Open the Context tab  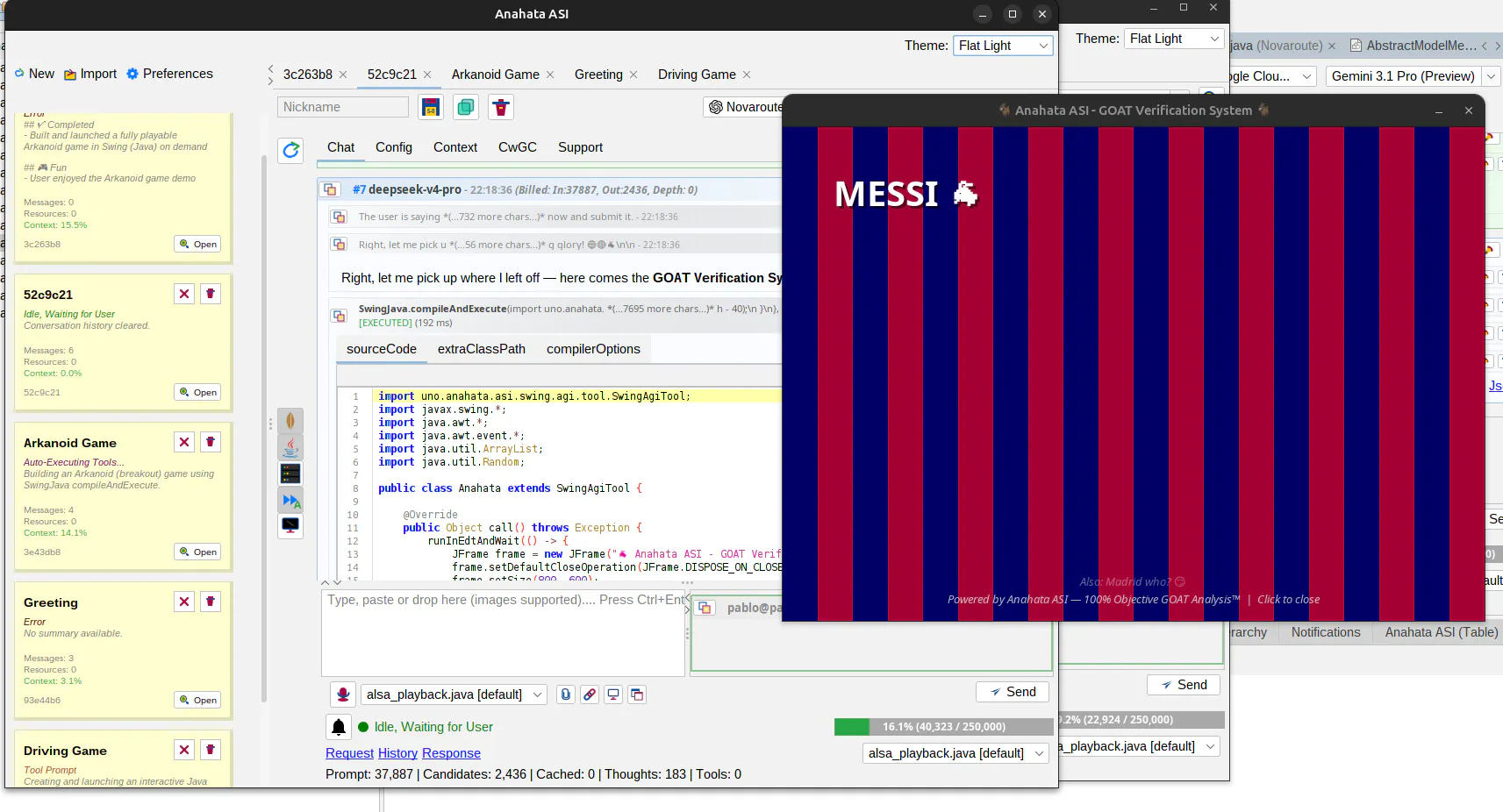pos(455,147)
